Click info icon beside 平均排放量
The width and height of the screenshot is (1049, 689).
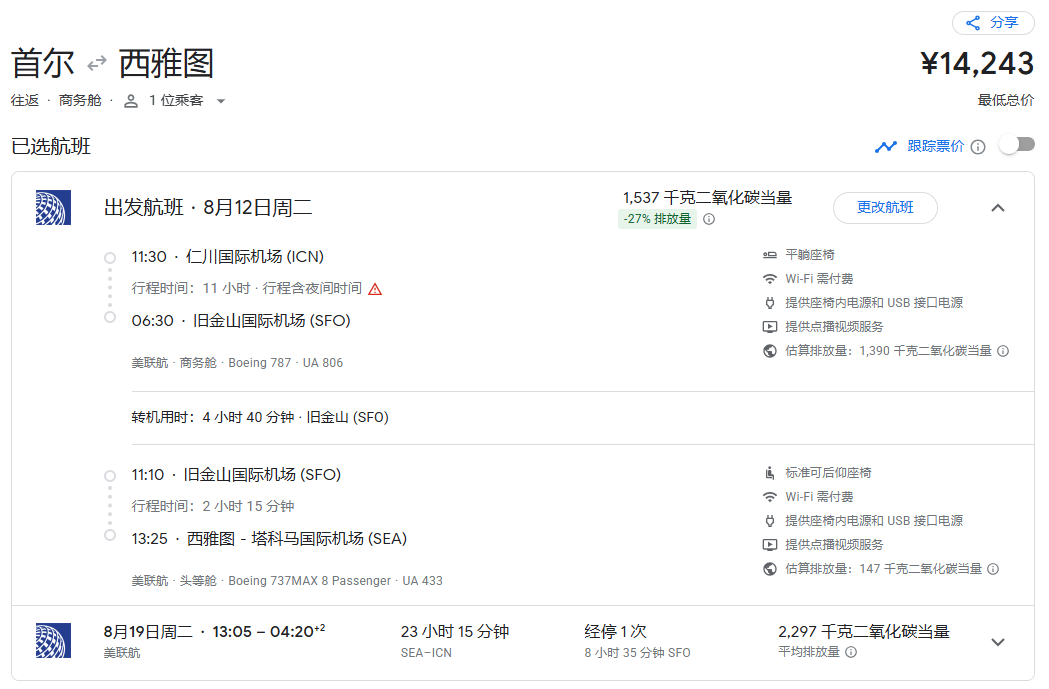click(x=851, y=652)
